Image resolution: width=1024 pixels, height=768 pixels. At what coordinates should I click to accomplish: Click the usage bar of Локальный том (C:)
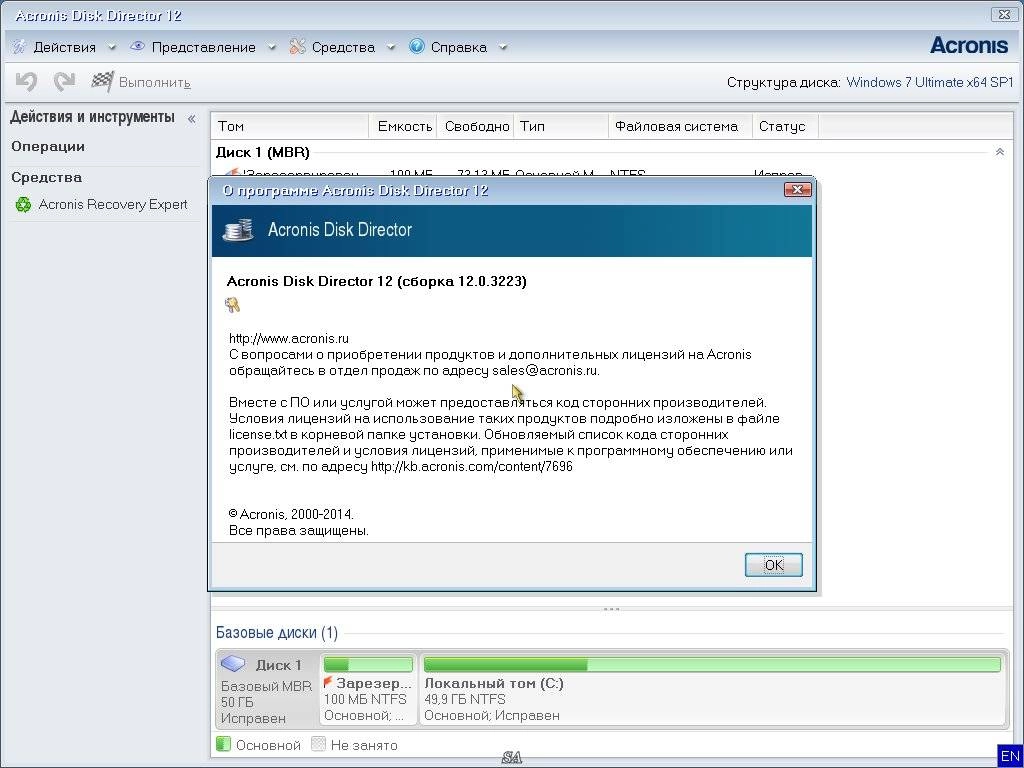712,664
